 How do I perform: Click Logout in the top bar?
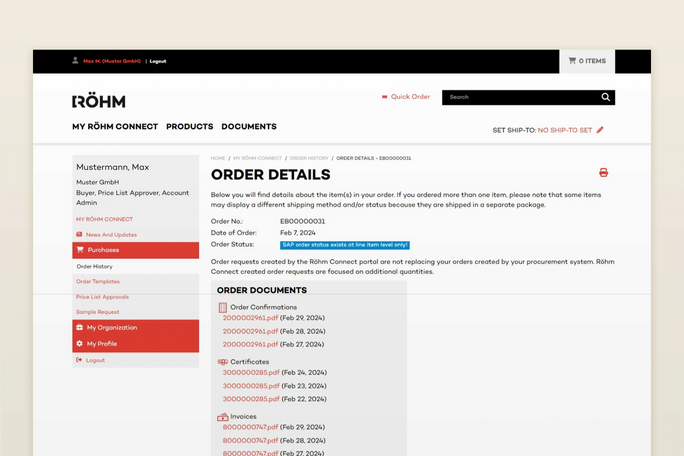click(158, 61)
